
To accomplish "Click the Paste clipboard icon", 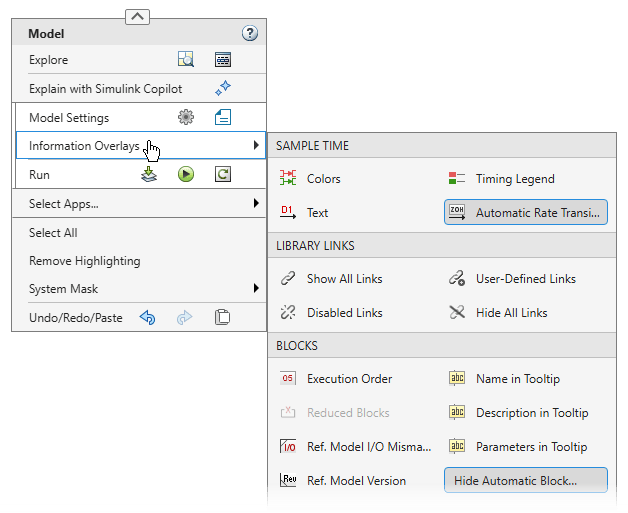I will click(222, 317).
